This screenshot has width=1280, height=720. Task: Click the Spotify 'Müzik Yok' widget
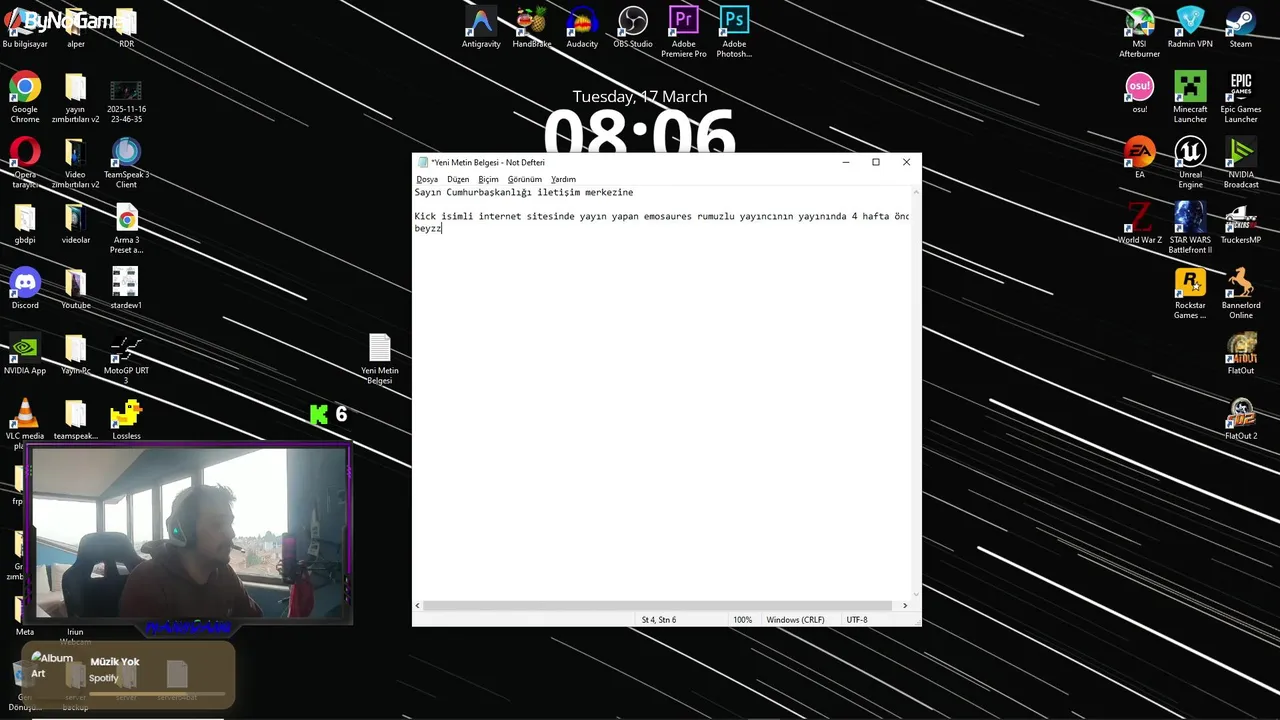click(x=127, y=675)
